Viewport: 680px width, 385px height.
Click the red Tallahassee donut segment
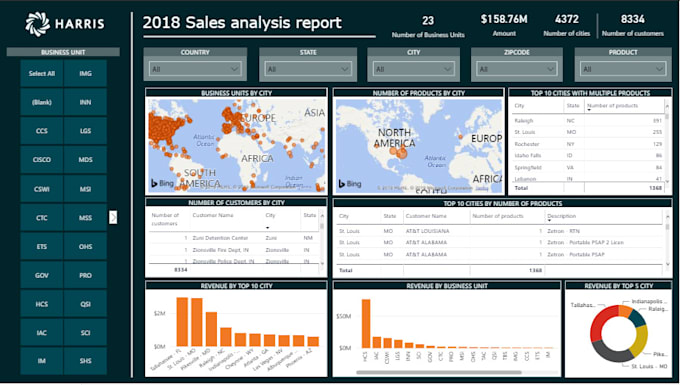(601, 322)
